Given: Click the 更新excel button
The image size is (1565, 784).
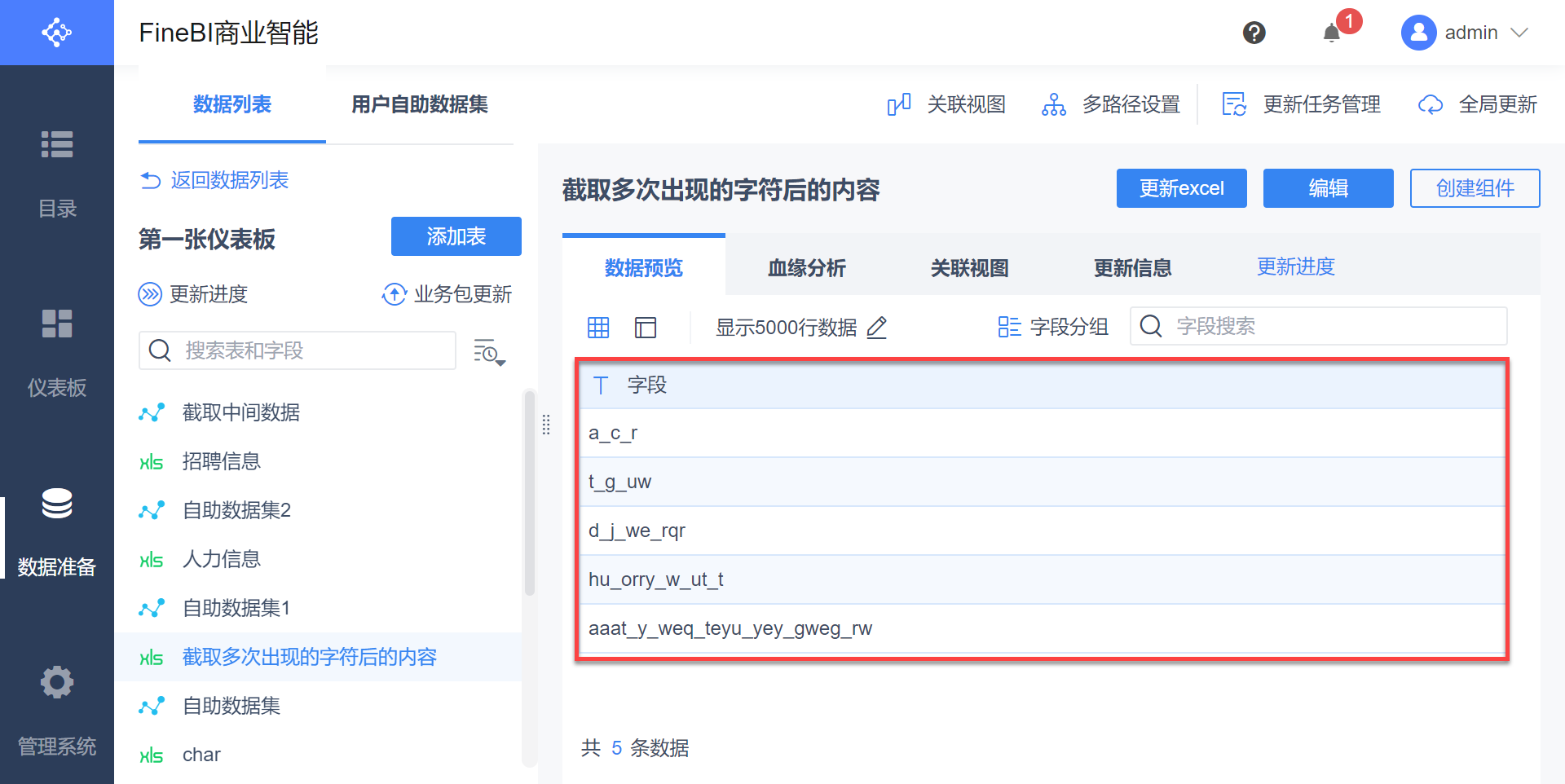Looking at the screenshot, I should click(1181, 188).
